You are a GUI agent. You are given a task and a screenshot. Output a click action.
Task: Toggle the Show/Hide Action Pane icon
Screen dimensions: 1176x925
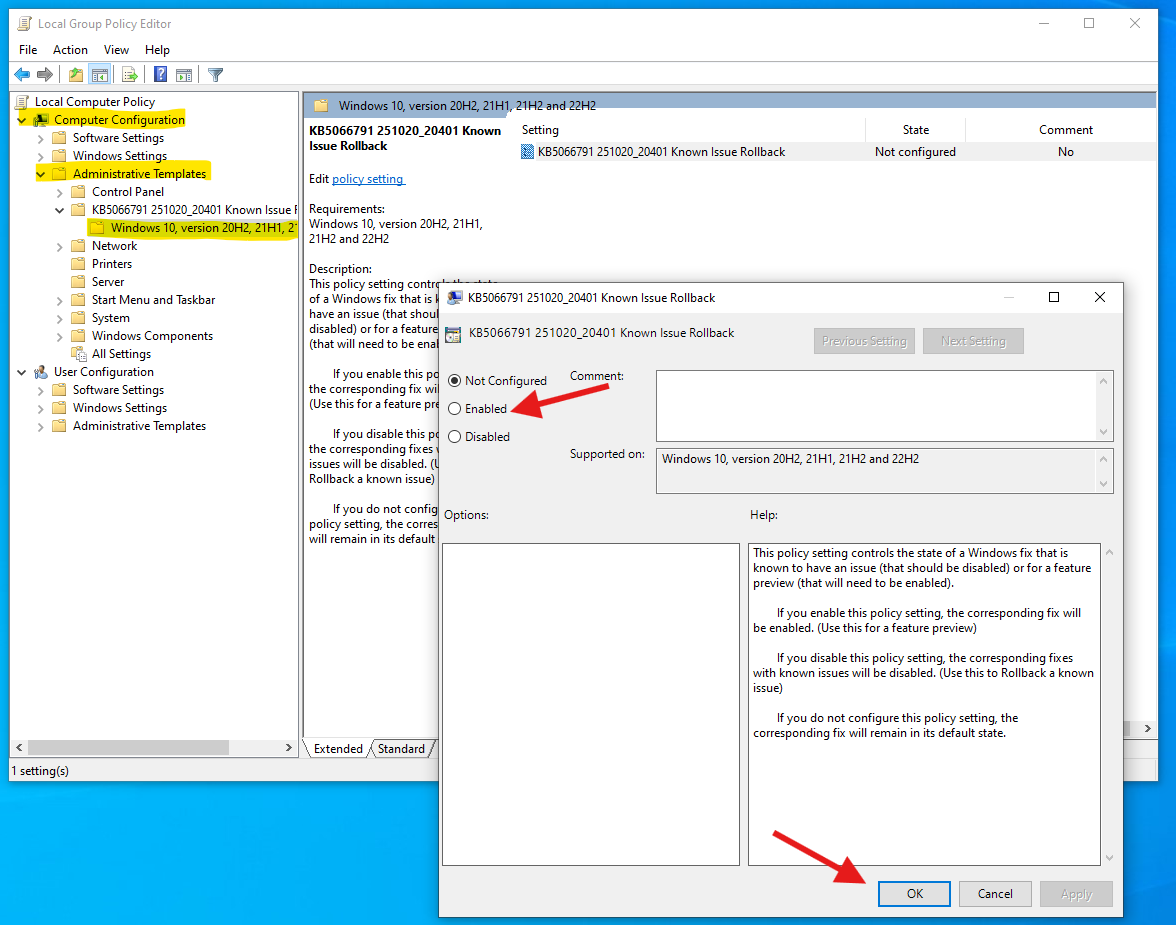point(184,74)
